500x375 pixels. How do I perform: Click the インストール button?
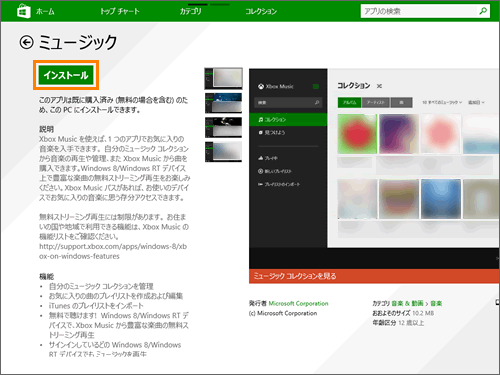click(66, 75)
